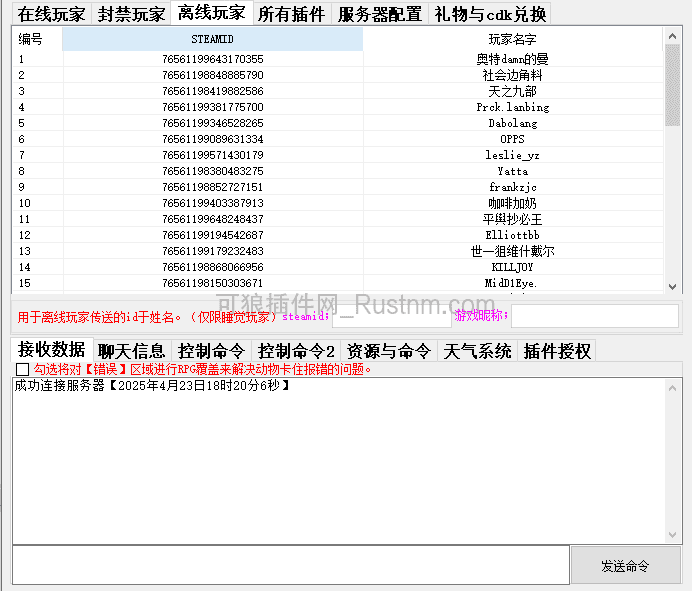
Task: Open the 聊天信息 tab
Action: [x=132, y=351]
